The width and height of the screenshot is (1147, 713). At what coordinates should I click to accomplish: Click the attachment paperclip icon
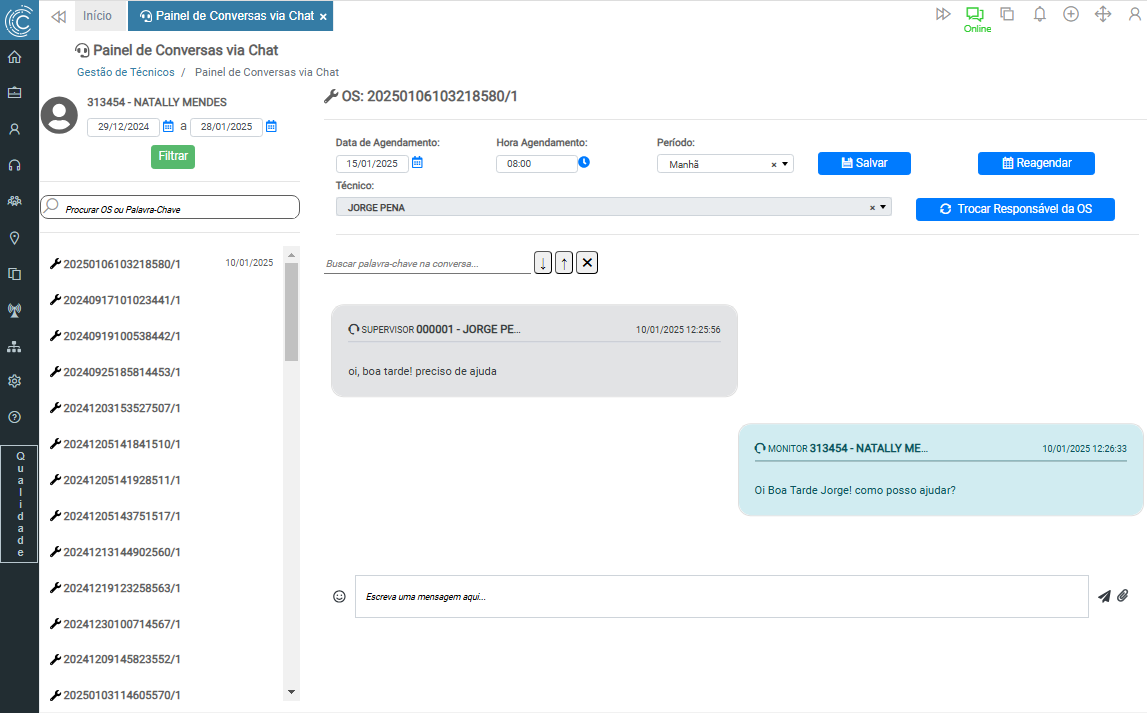click(1123, 596)
